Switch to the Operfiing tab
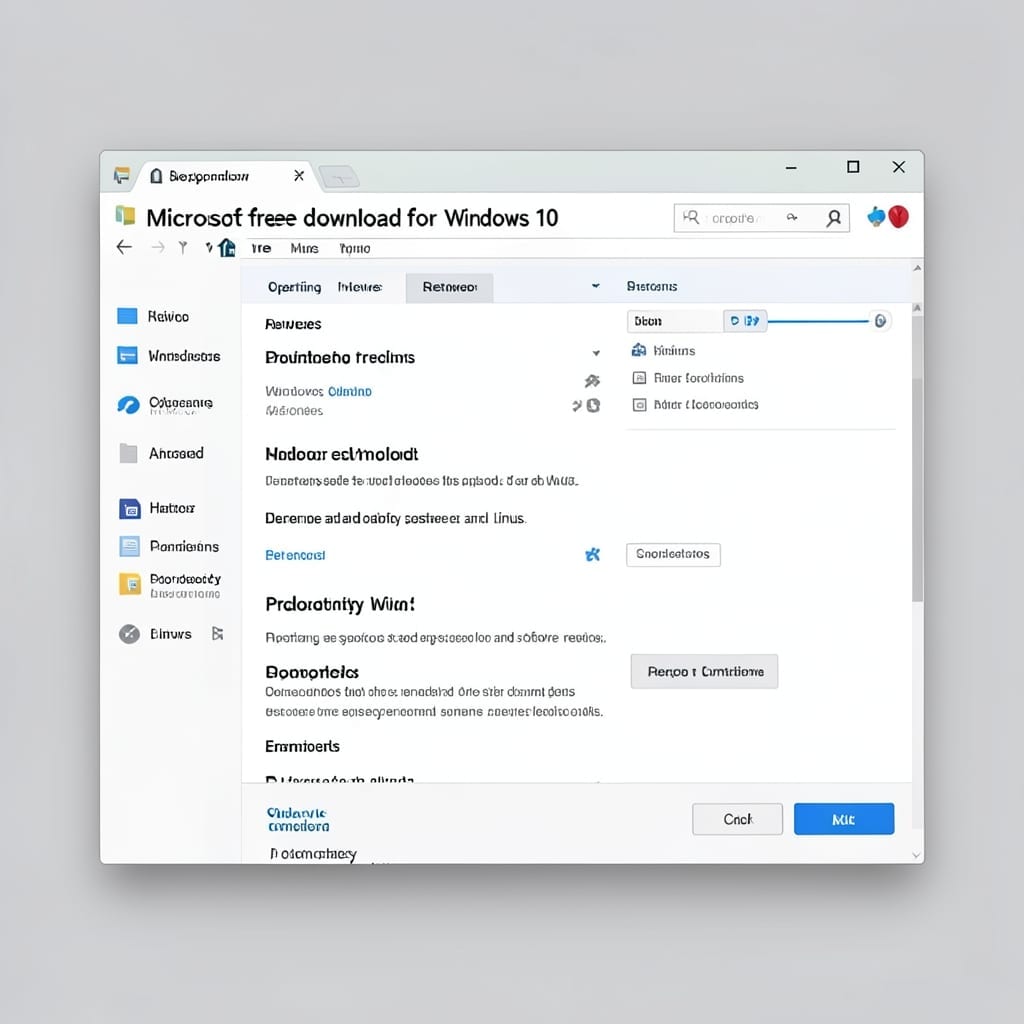The height and width of the screenshot is (1024, 1024). 295,287
